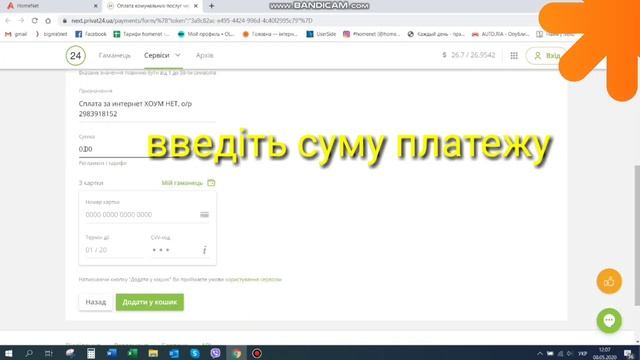The height and width of the screenshot is (360, 640).
Task: Close the payment page browser tab
Action: point(196,6)
